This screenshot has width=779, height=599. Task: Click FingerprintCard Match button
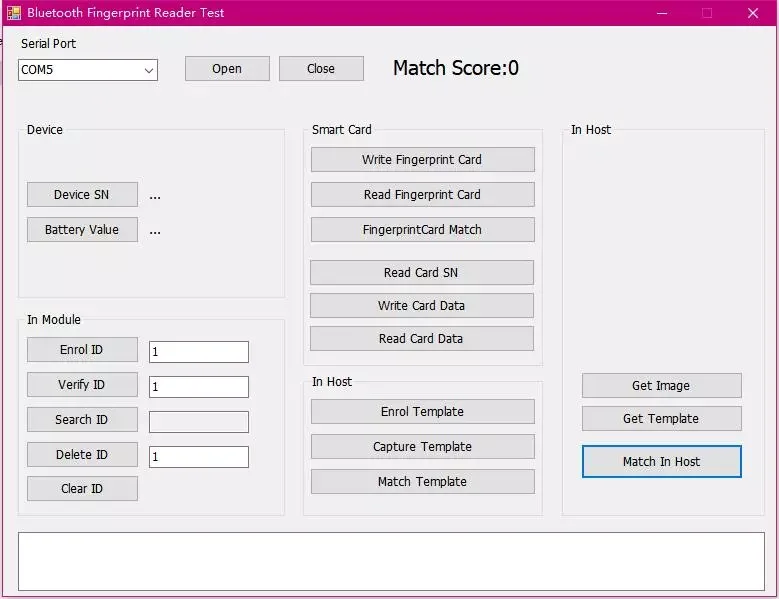422,230
